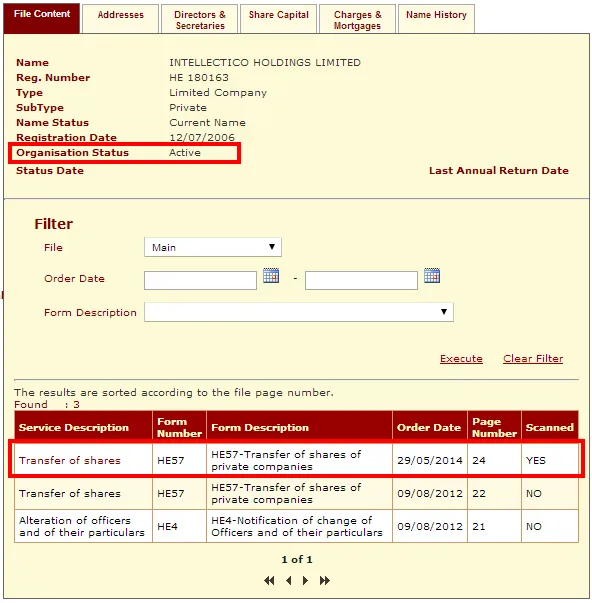Open the end Order Date calendar picker
Screen dimensions: 592x603
coord(432,275)
